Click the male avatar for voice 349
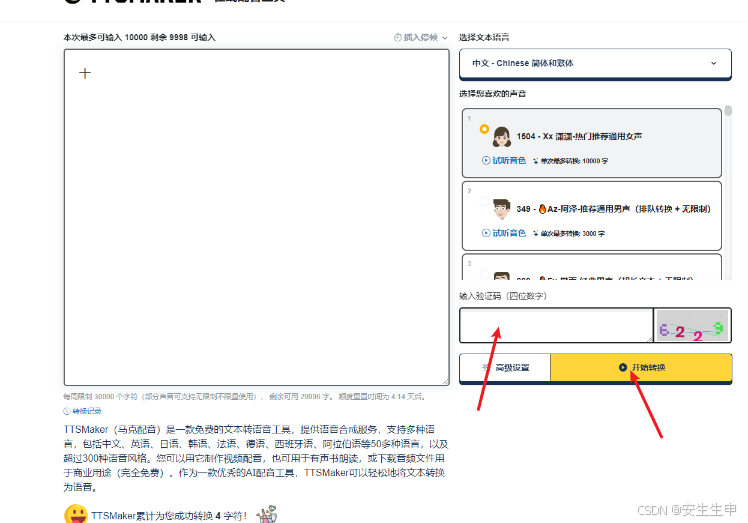The image size is (748, 523). pos(502,209)
